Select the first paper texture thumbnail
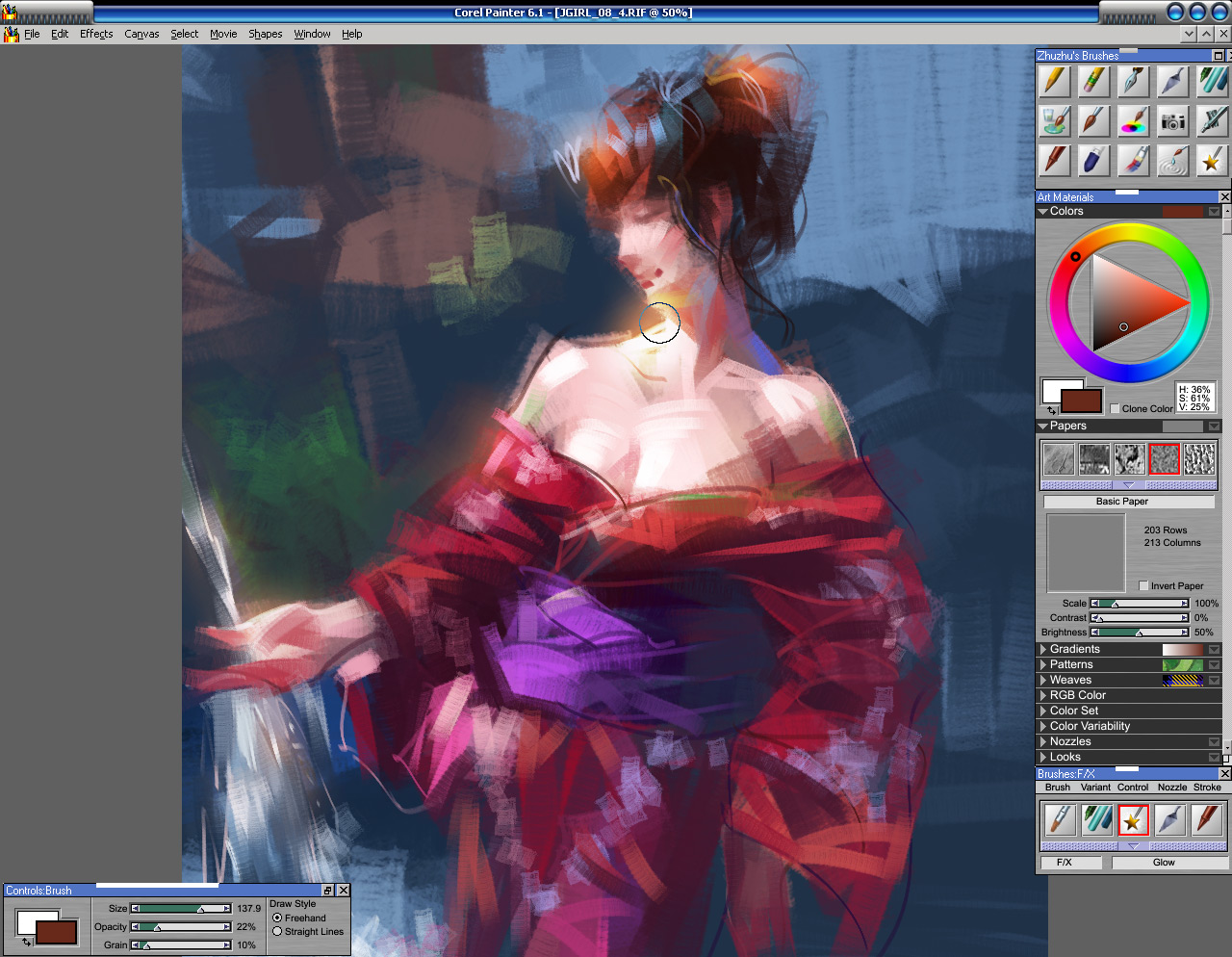 pyautogui.click(x=1059, y=459)
